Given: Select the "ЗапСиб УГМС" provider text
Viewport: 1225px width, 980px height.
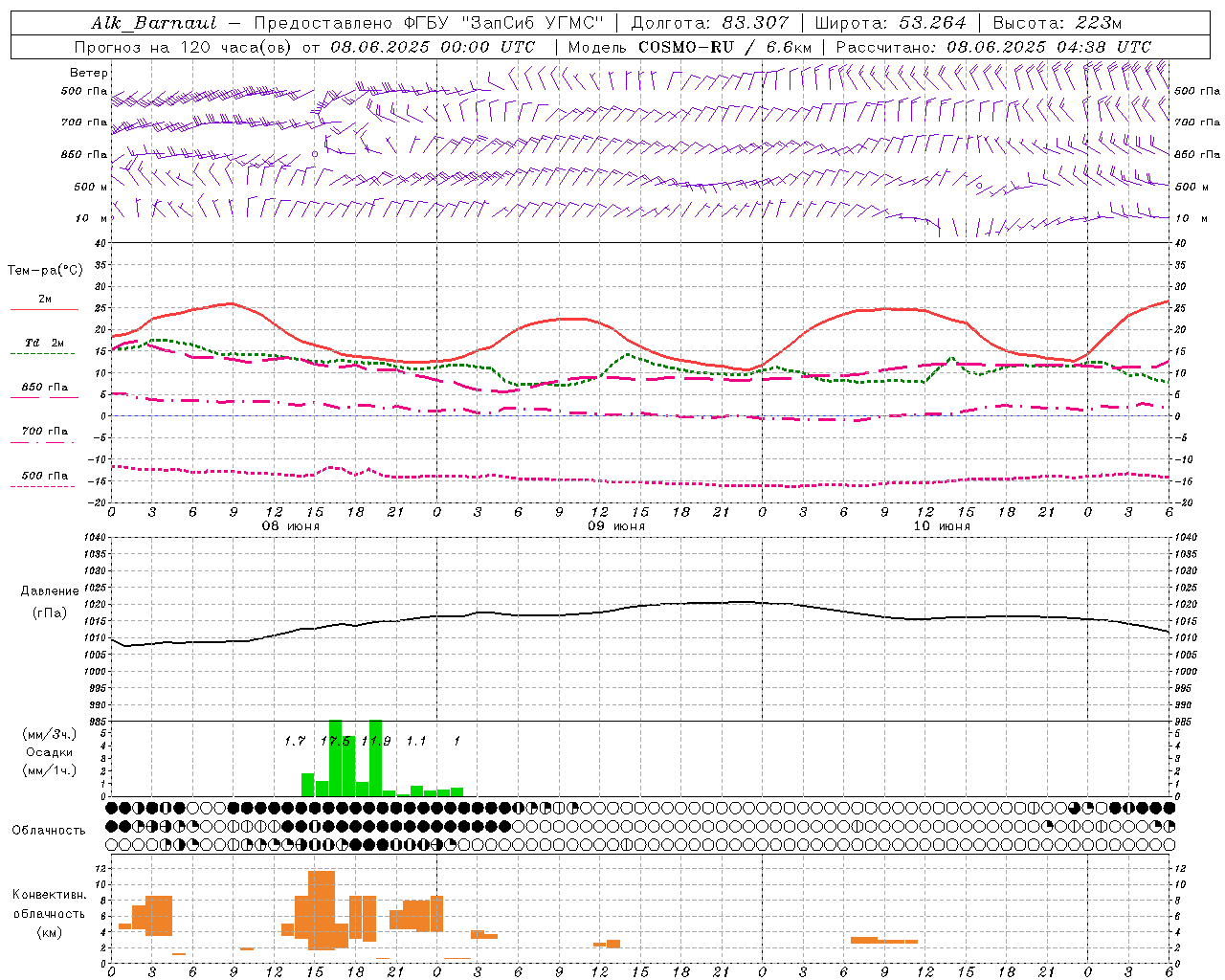Looking at the screenshot, I should (x=534, y=23).
